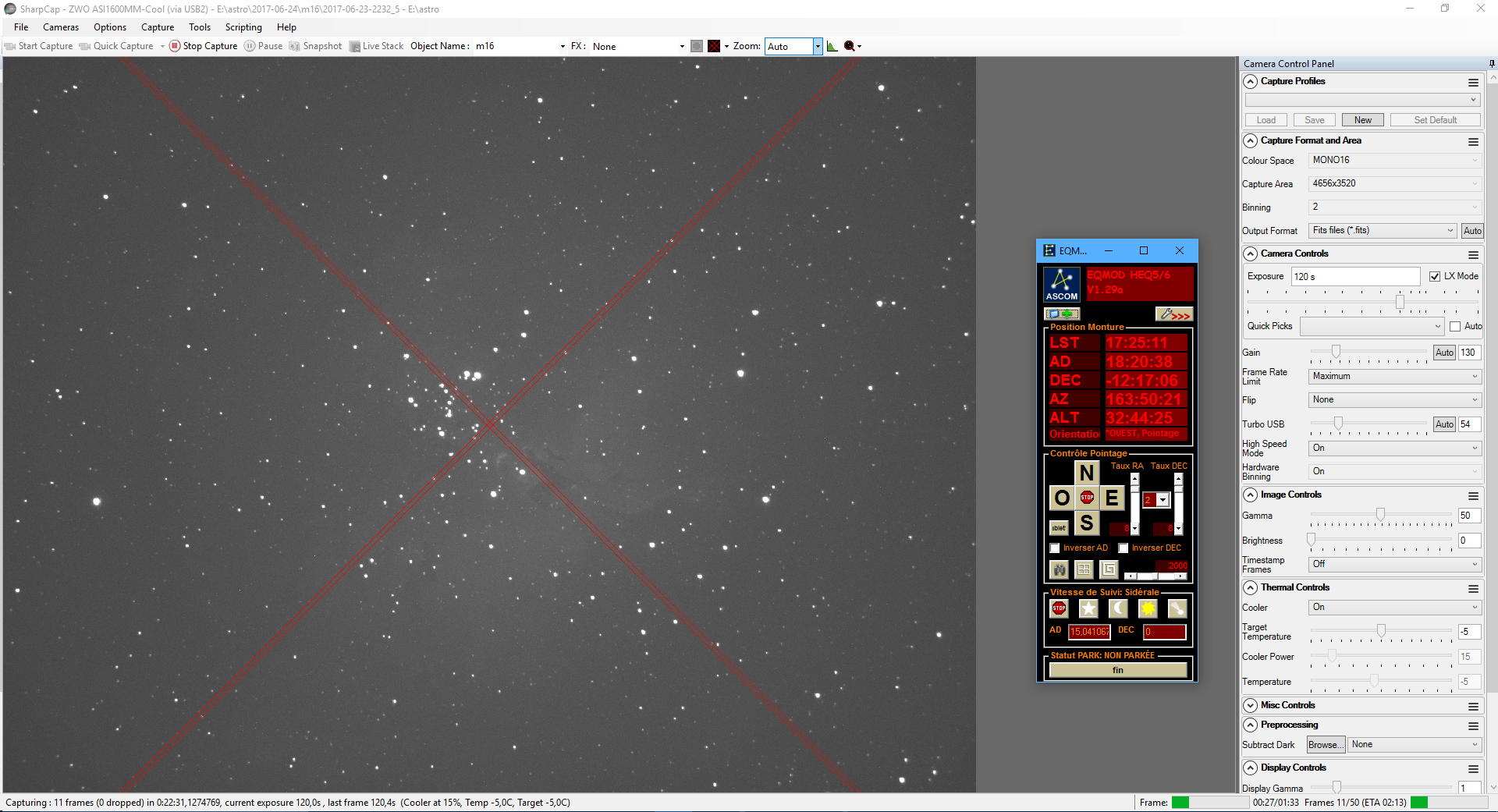This screenshot has height=812, width=1498.
Task: Click the mosaic grid icon in EQMOD
Action: click(x=1084, y=569)
